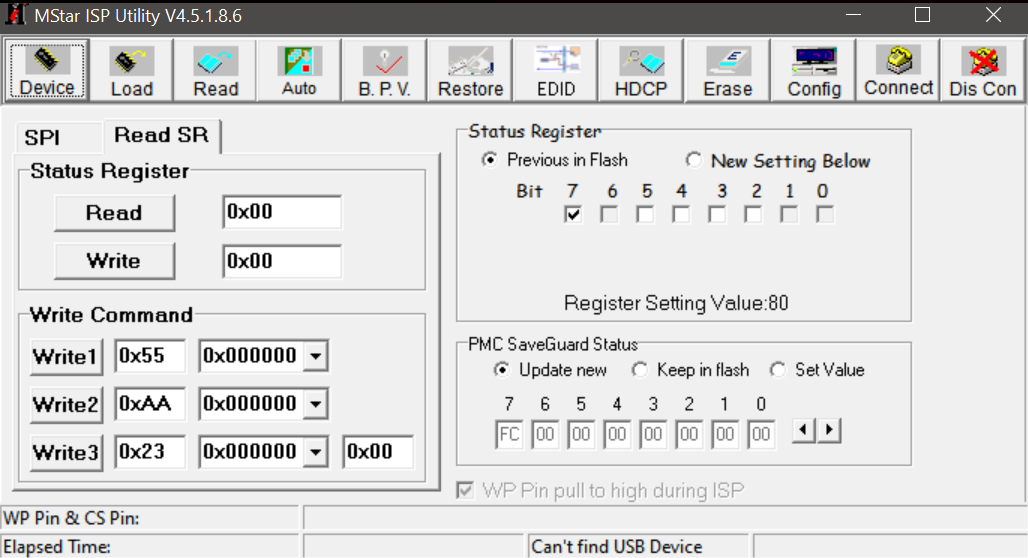Image resolution: width=1028 pixels, height=558 pixels.
Task: Start the Auto programming icon
Action: pos(299,70)
